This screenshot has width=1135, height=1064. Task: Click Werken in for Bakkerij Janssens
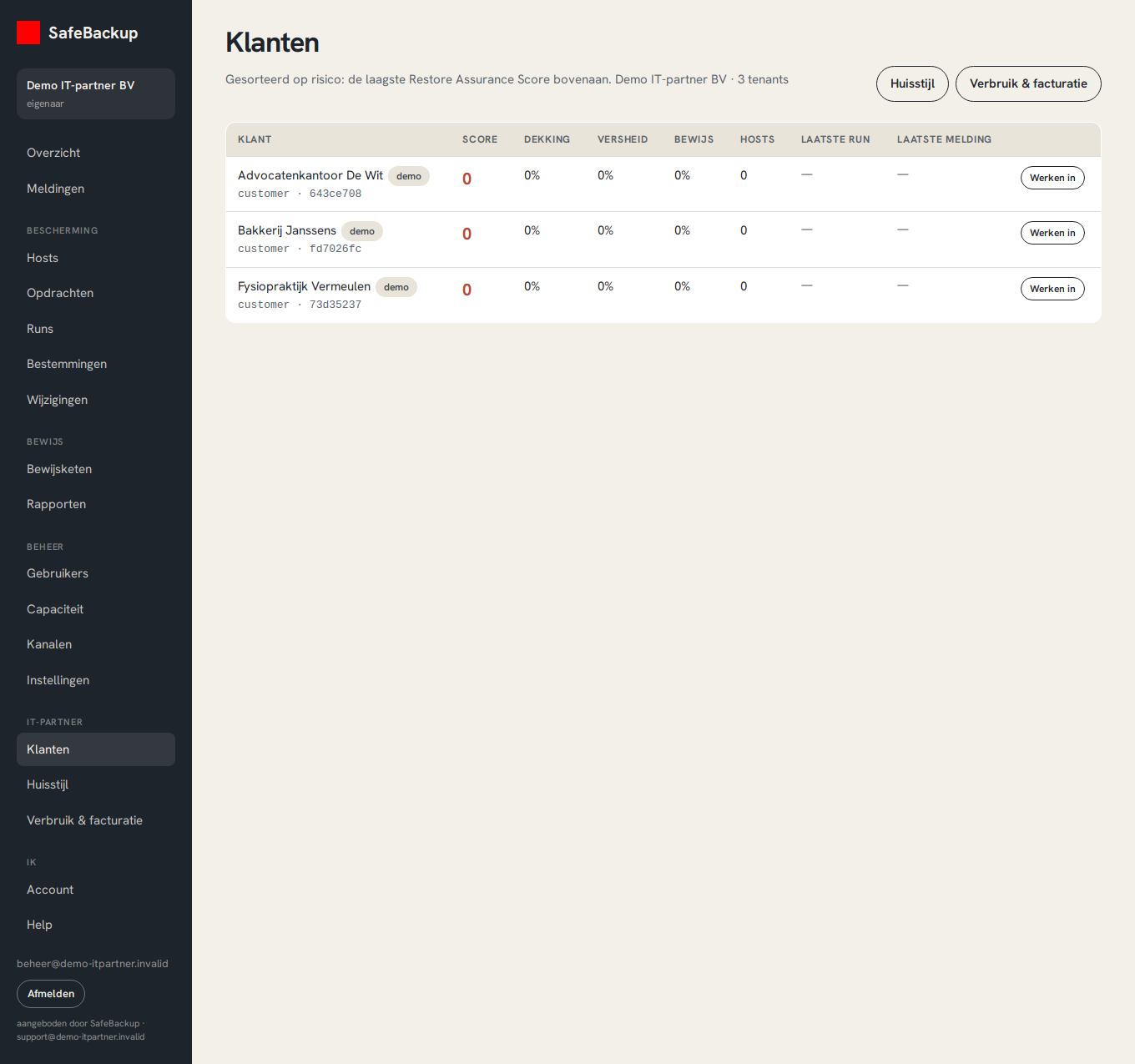point(1052,233)
